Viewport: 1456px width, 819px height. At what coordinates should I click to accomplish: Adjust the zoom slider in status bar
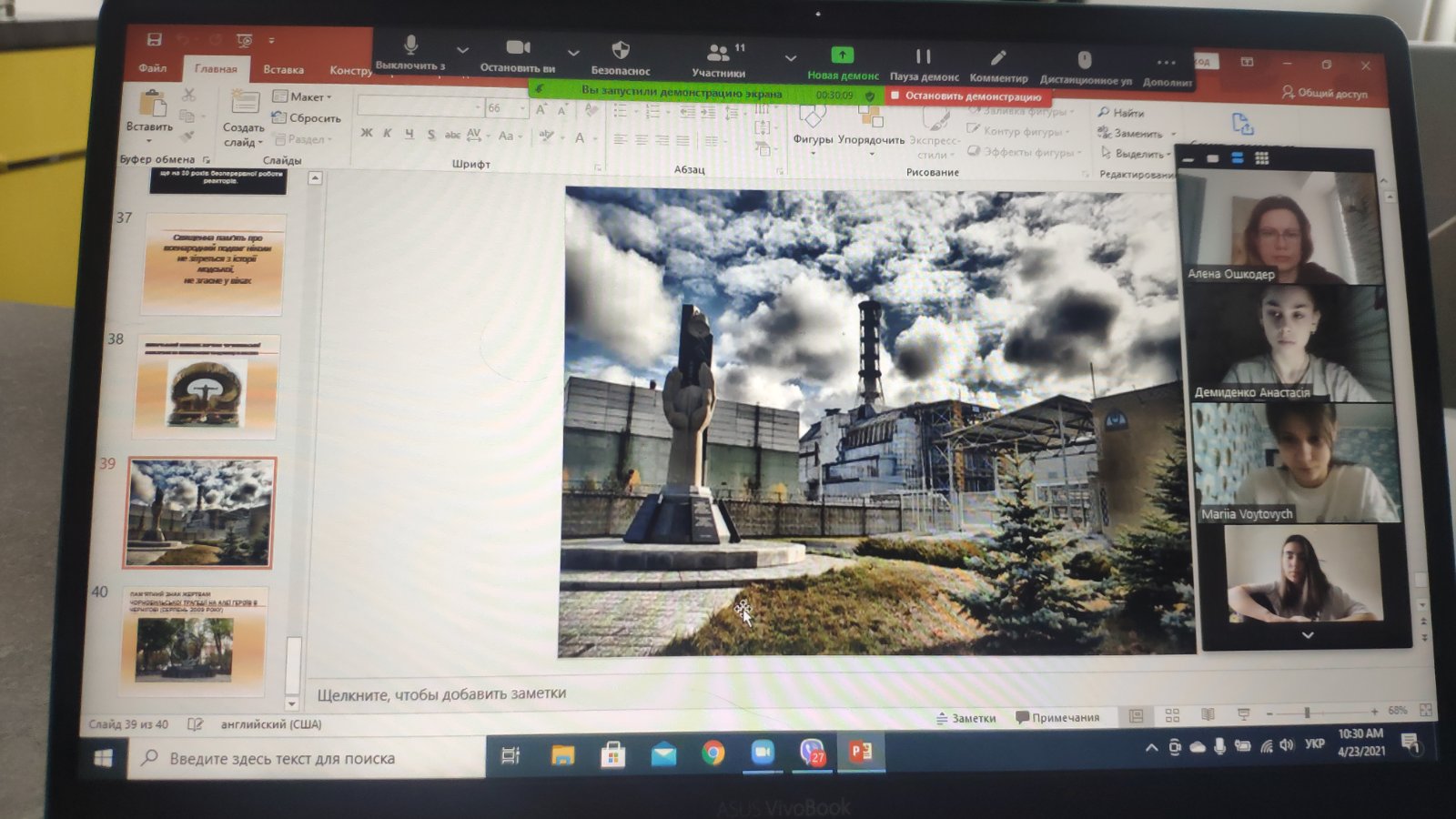1307,712
